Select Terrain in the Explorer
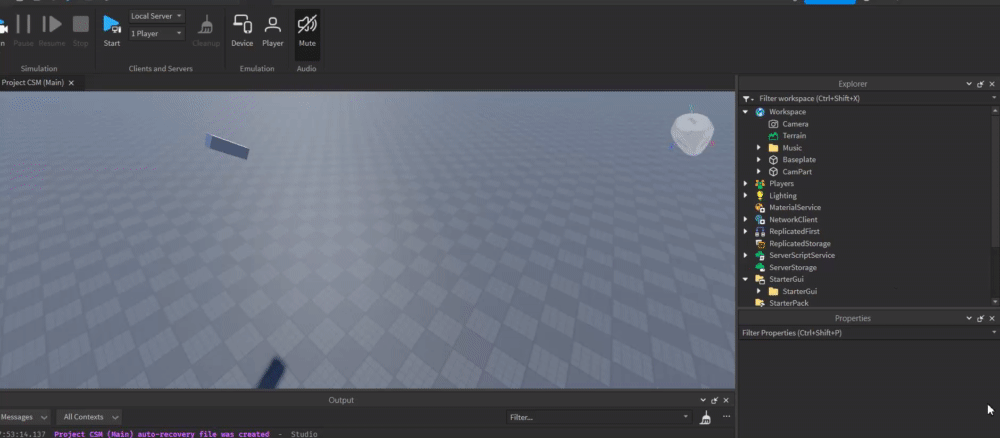 794,136
